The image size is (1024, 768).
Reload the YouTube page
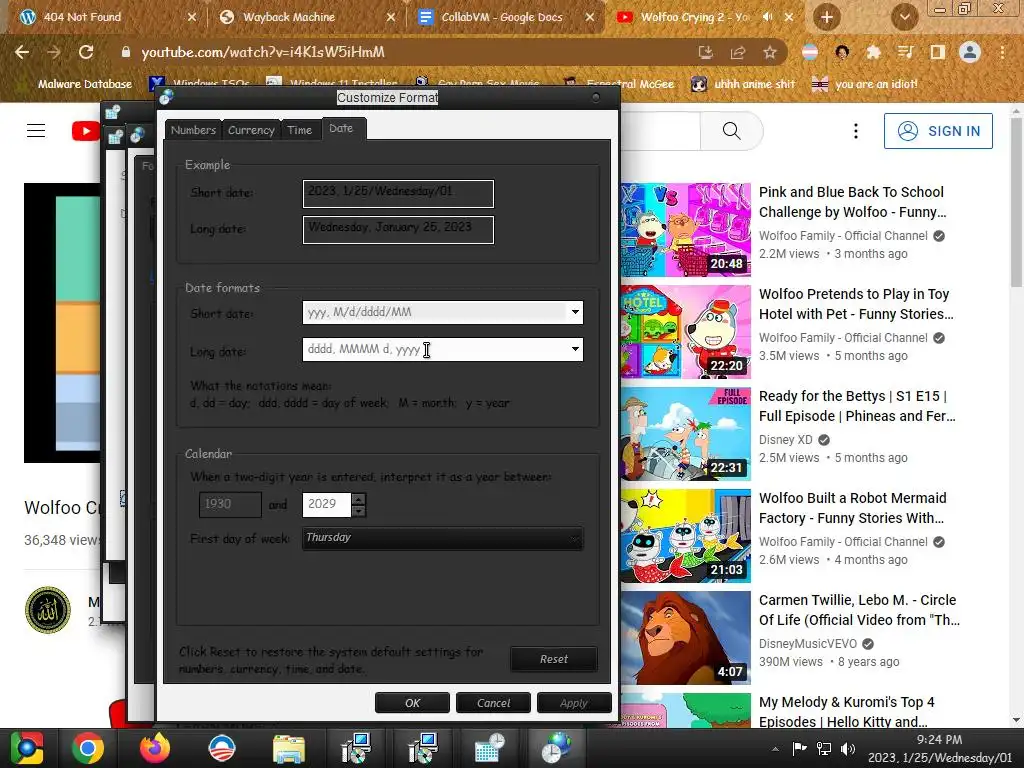pos(86,52)
